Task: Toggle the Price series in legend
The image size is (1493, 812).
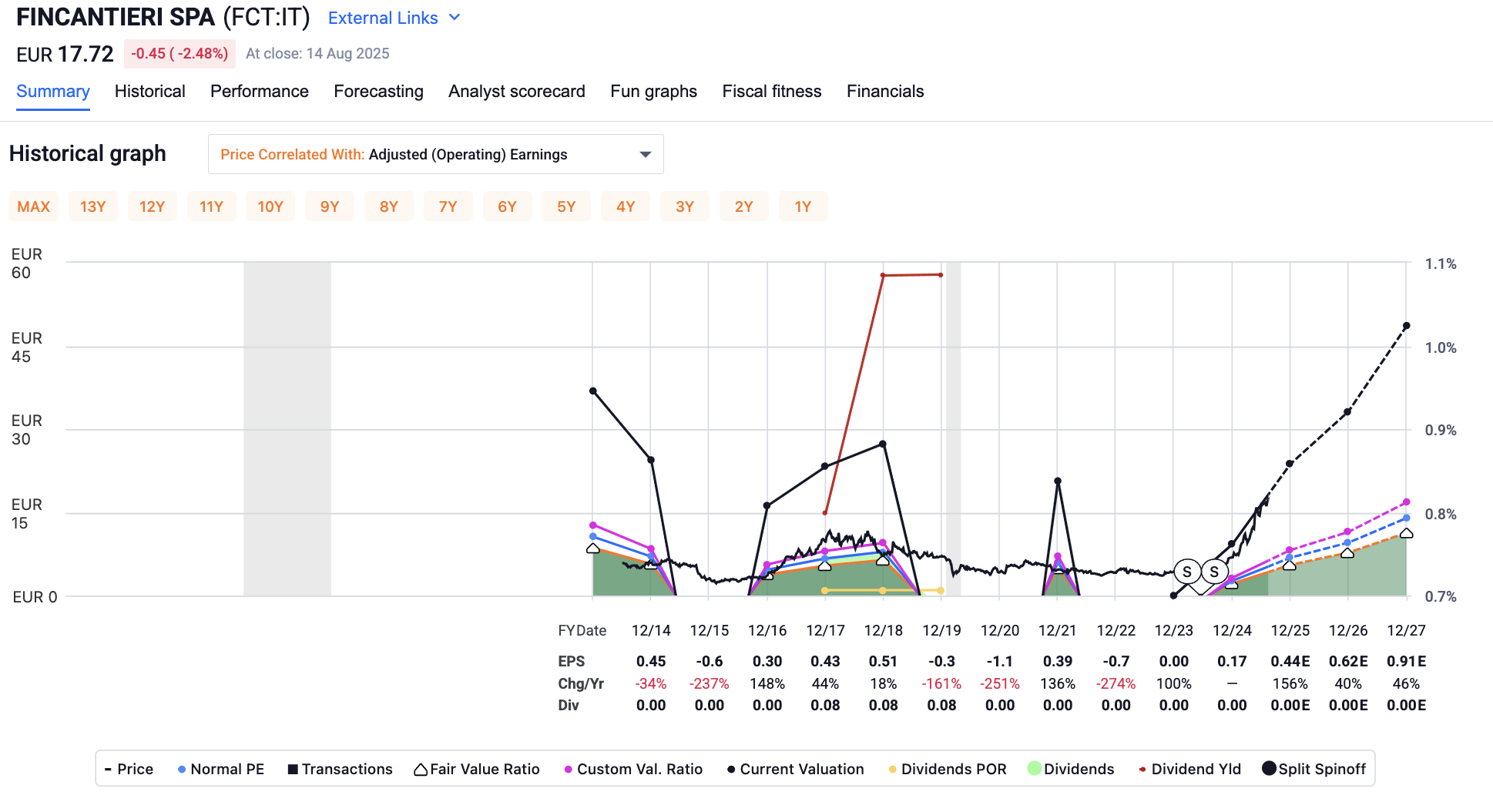Action: [x=129, y=770]
